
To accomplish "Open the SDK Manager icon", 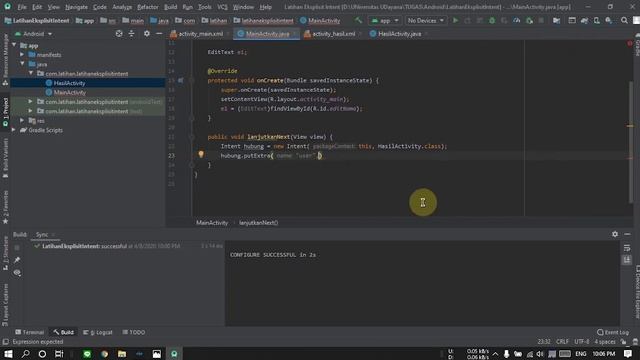I will click(609, 20).
